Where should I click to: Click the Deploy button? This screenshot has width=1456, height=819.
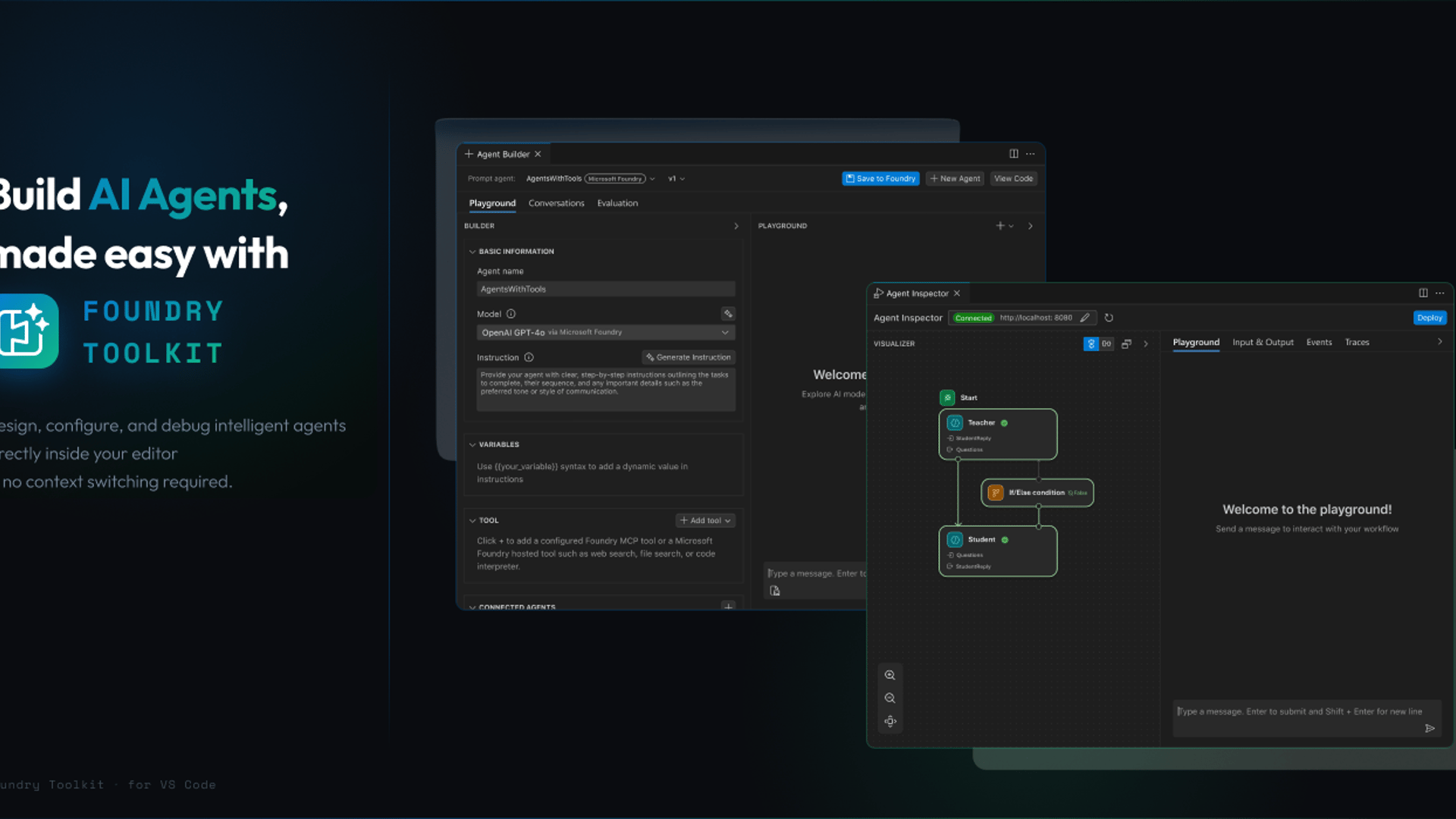pyautogui.click(x=1429, y=318)
